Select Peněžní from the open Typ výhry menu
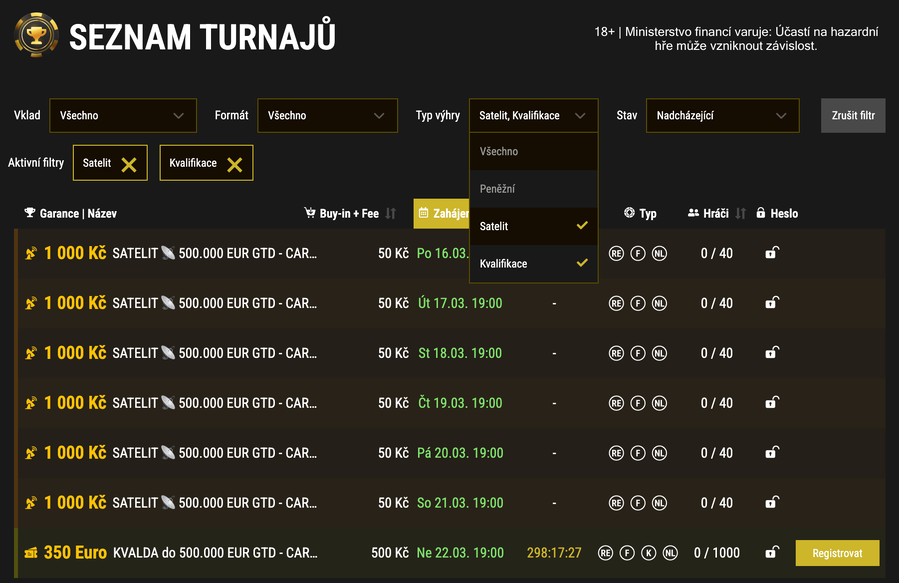This screenshot has height=583, width=899. click(x=533, y=189)
